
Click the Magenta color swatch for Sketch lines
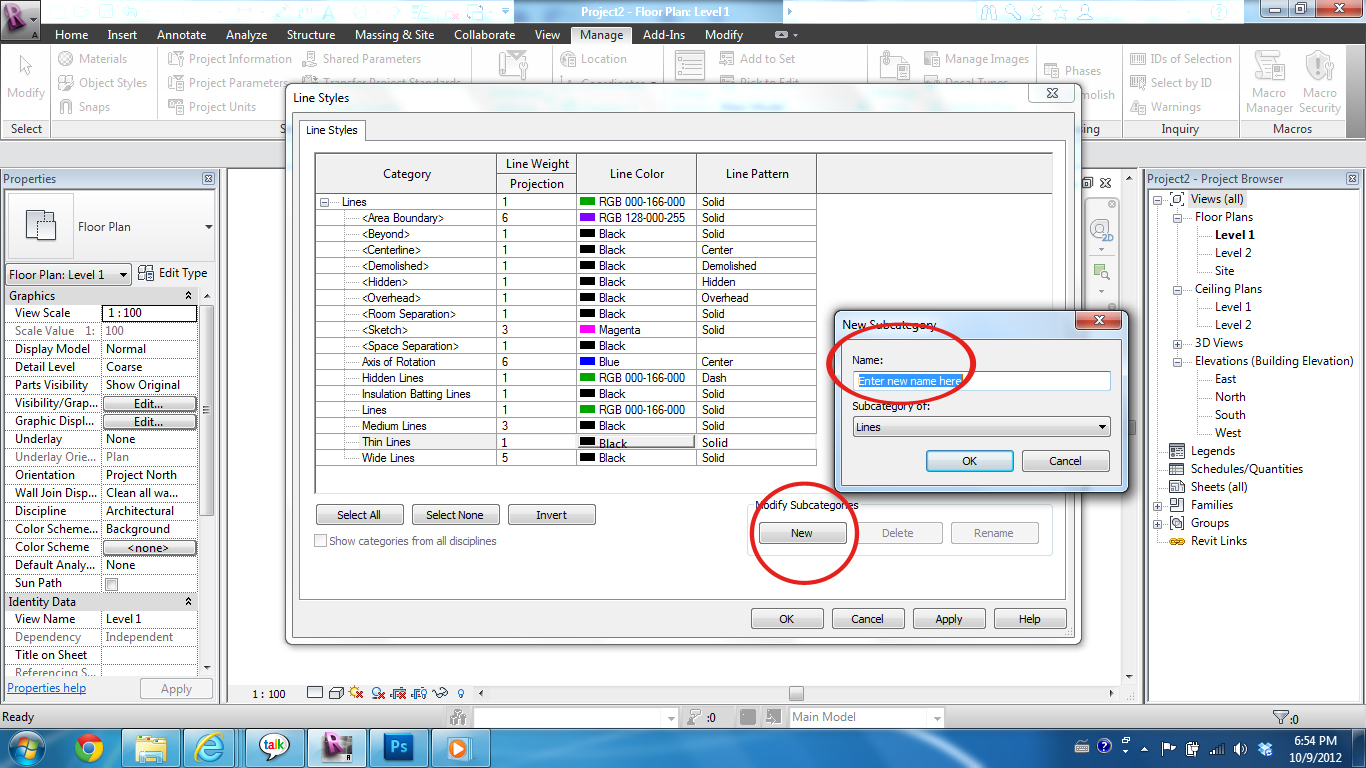pos(586,329)
